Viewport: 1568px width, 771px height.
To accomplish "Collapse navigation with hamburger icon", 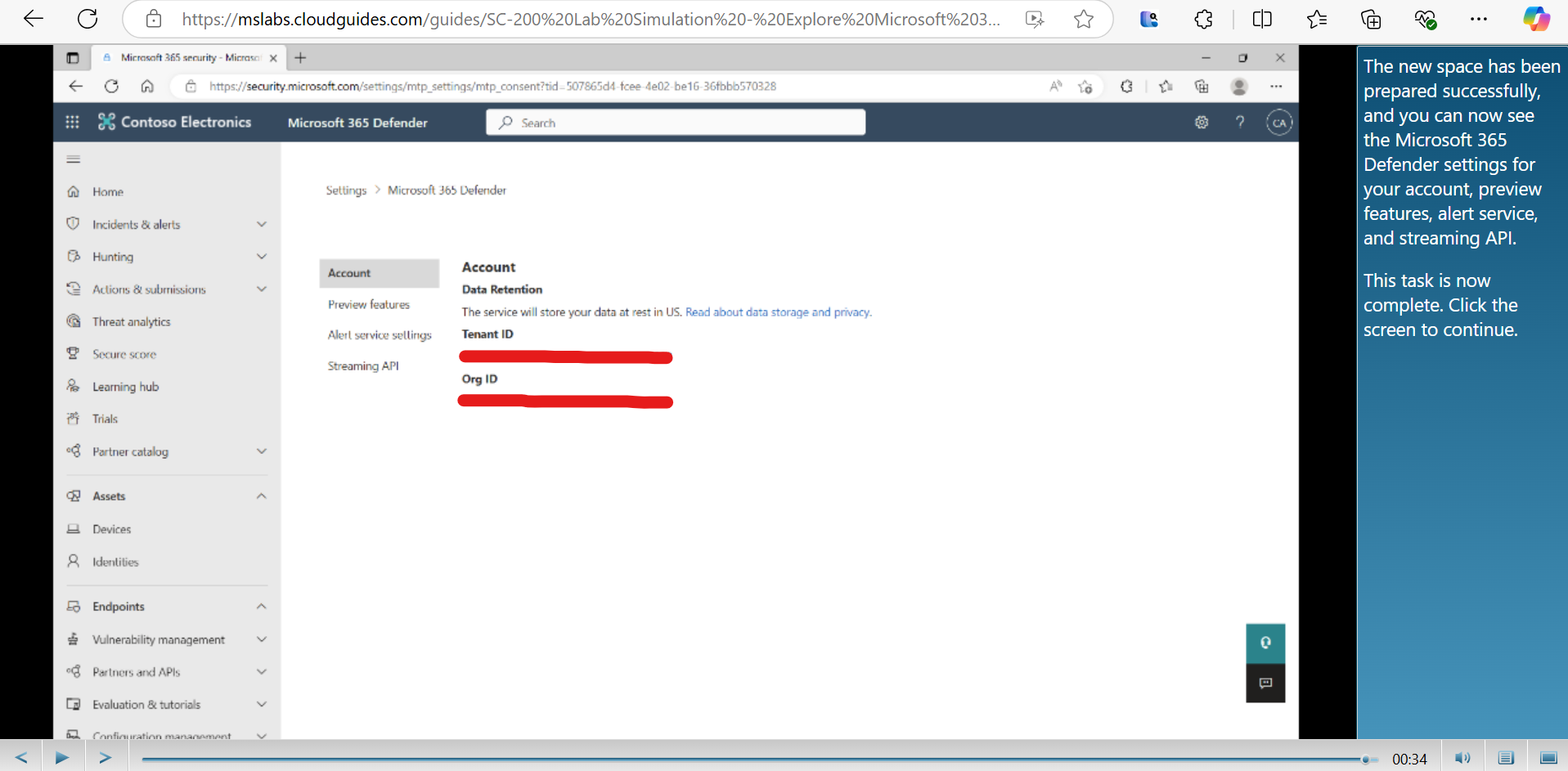I will pyautogui.click(x=74, y=159).
